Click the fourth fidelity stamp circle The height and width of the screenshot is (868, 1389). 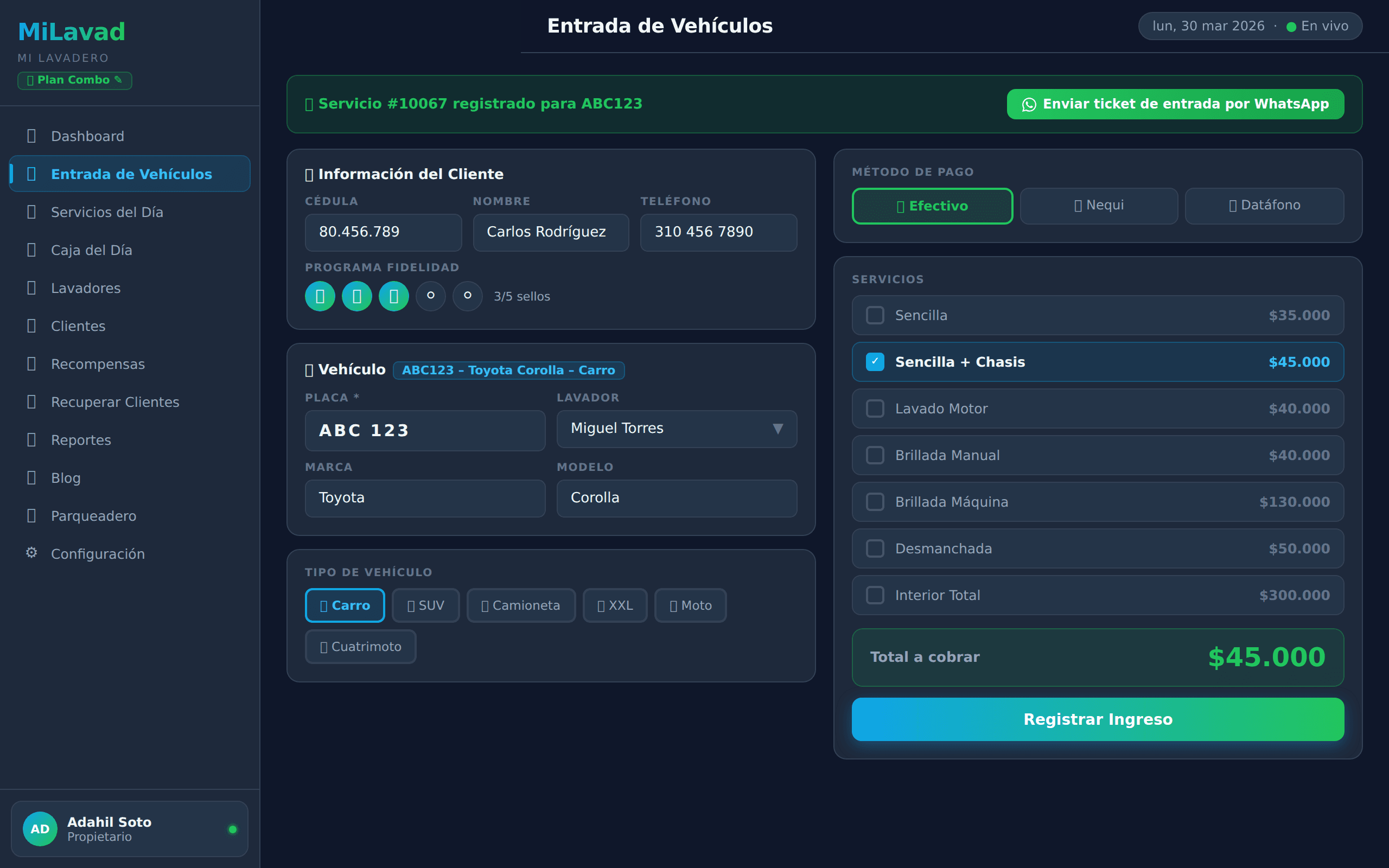[x=430, y=296]
